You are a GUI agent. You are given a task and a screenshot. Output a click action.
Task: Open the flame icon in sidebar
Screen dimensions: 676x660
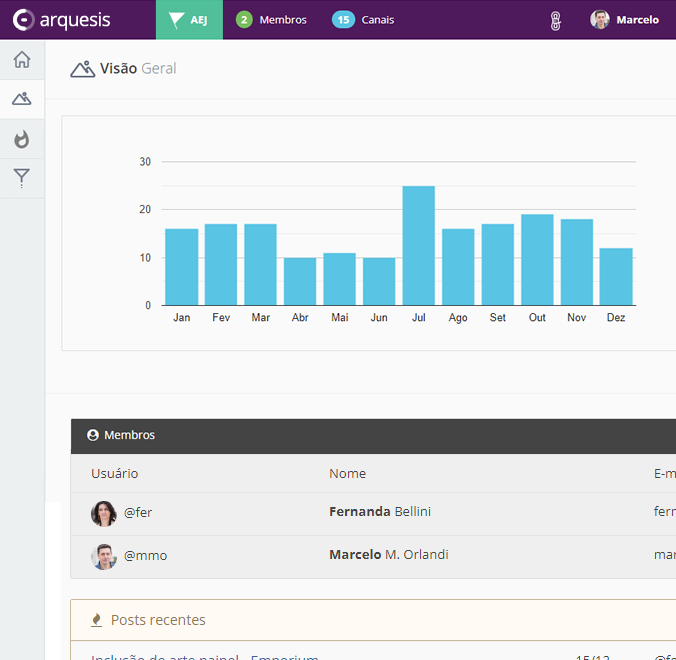[22, 139]
